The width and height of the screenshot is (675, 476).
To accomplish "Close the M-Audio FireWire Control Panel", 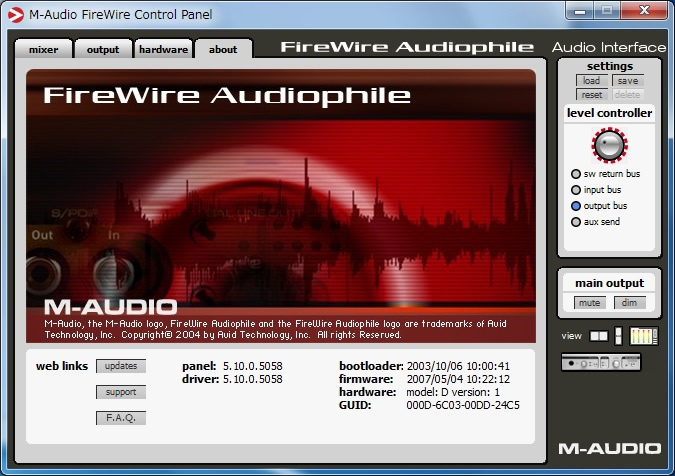I will [x=644, y=11].
